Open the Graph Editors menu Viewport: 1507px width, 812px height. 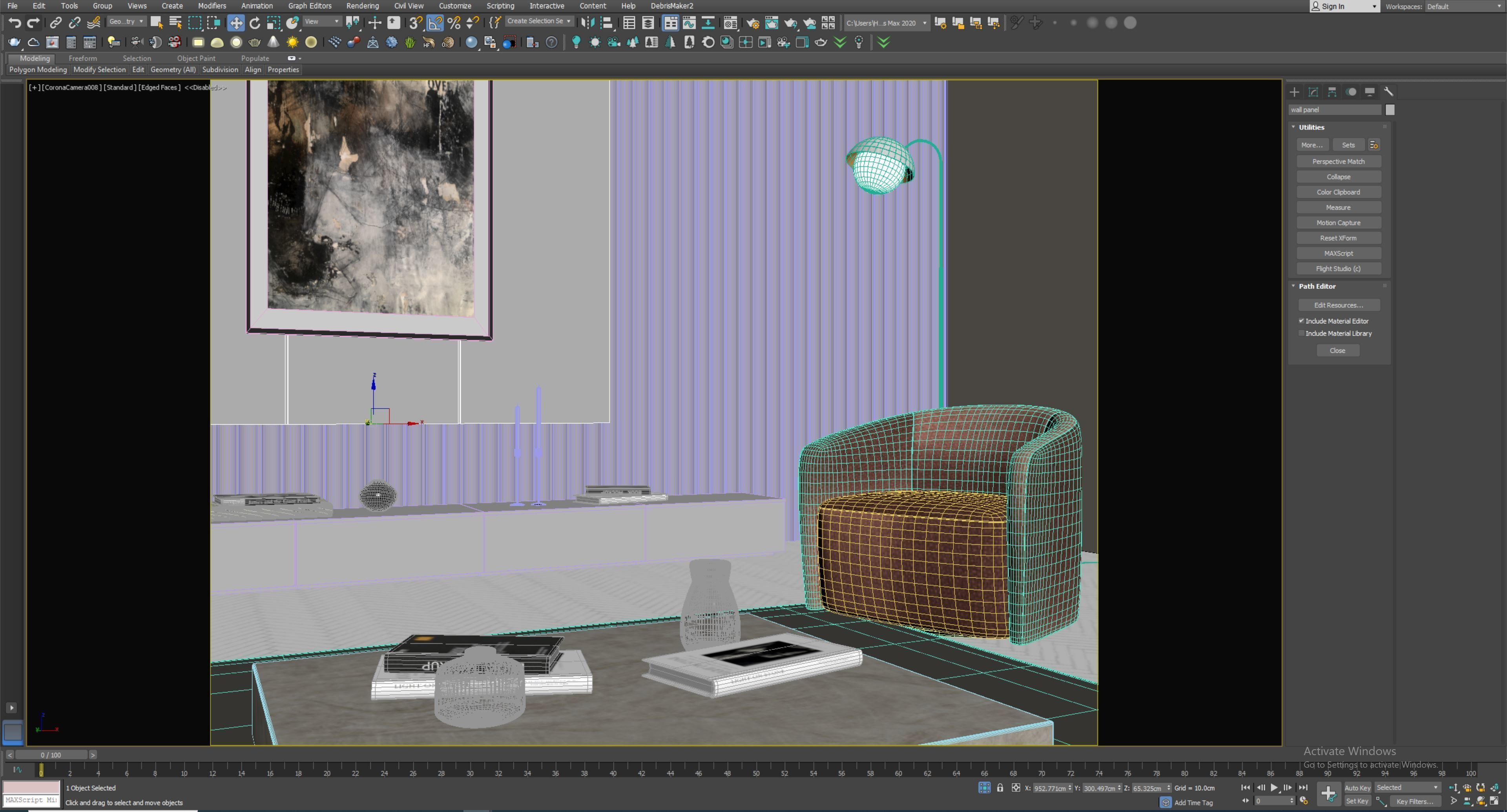[x=310, y=6]
